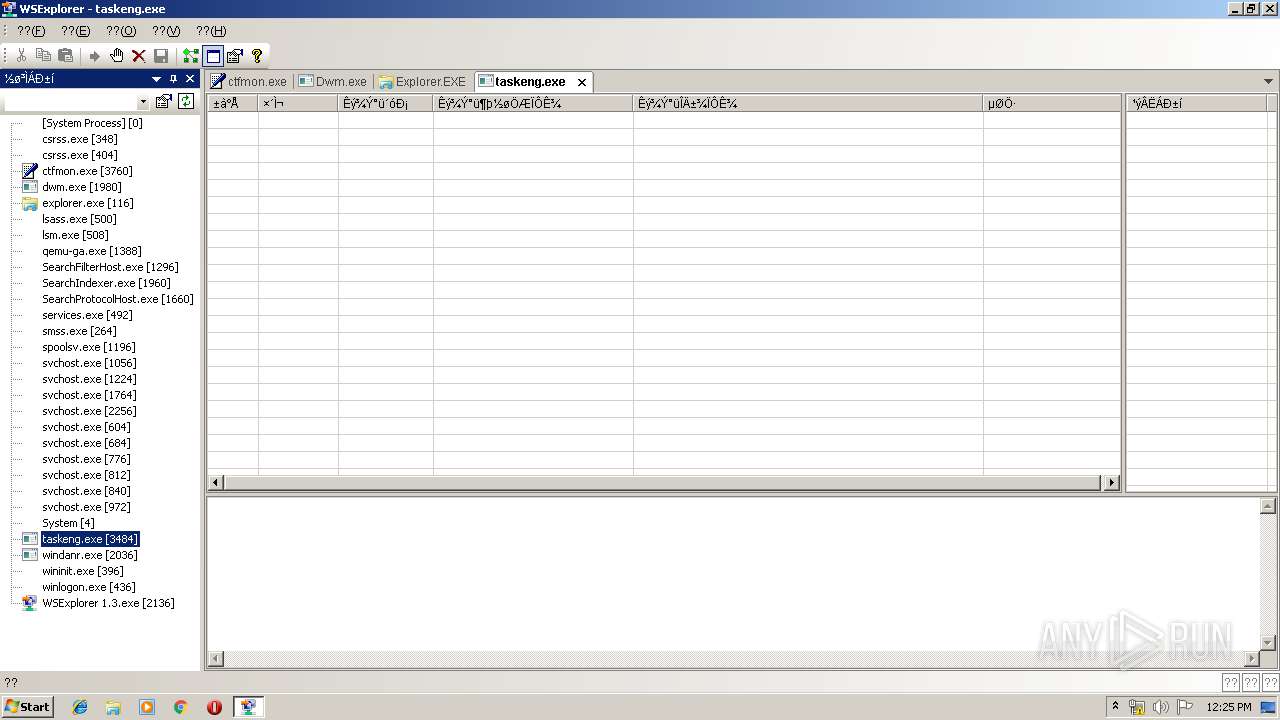The height and width of the screenshot is (720, 1280).
Task: Select System [4] process
Action: point(68,523)
